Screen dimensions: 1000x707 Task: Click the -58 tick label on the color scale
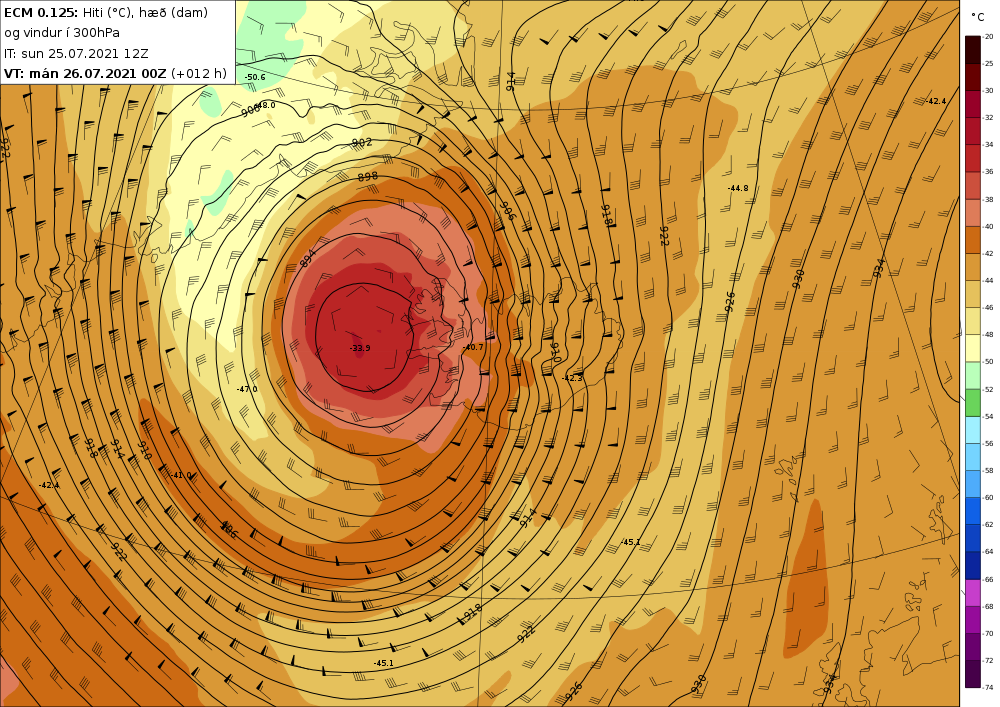pos(989,470)
